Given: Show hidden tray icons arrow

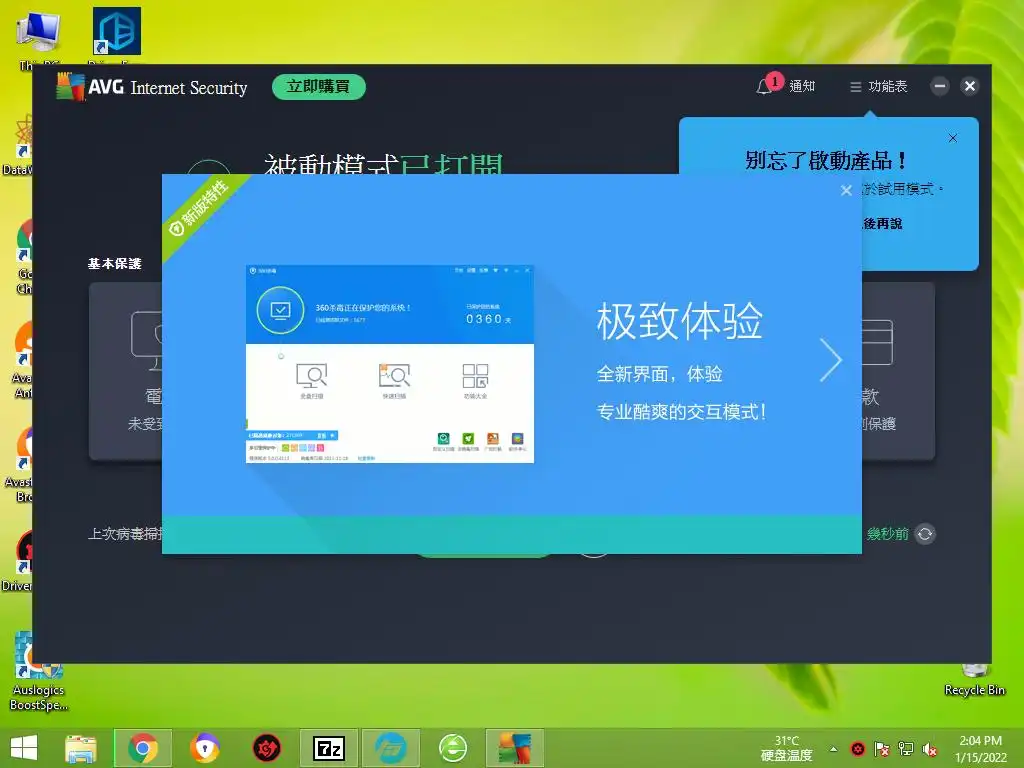Looking at the screenshot, I should pyautogui.click(x=833, y=749).
